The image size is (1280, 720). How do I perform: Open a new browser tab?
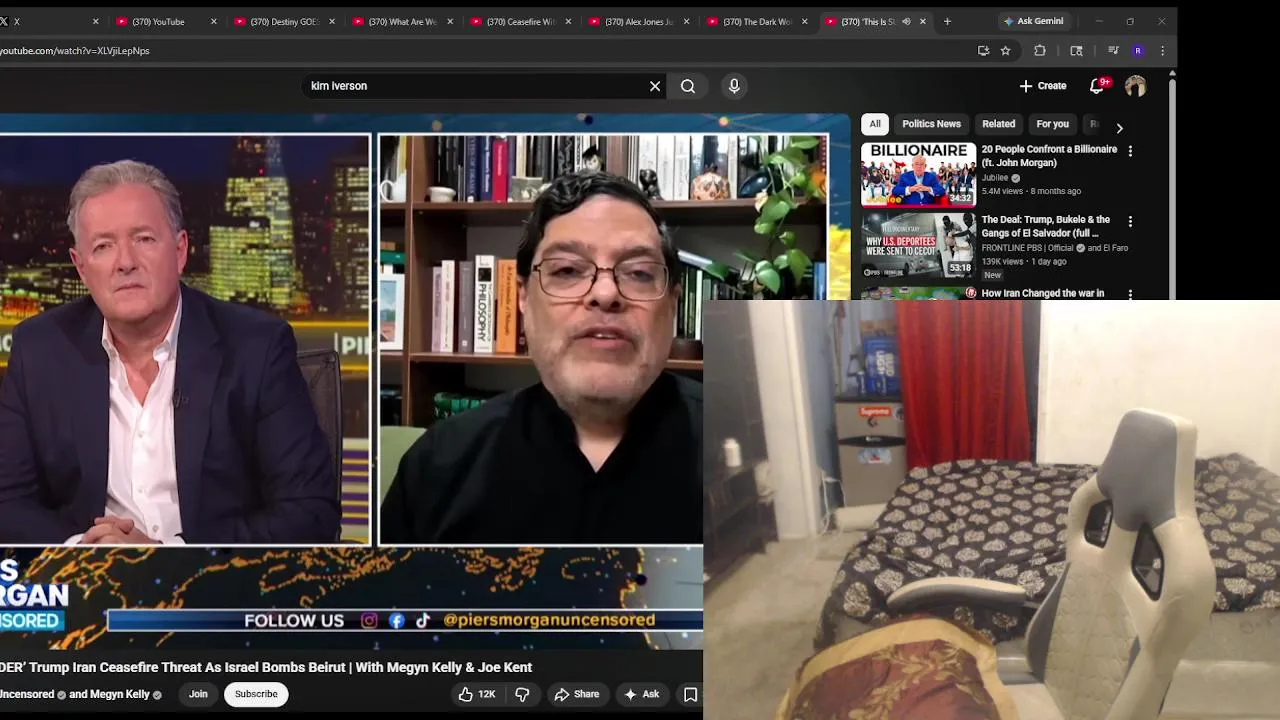tap(947, 21)
